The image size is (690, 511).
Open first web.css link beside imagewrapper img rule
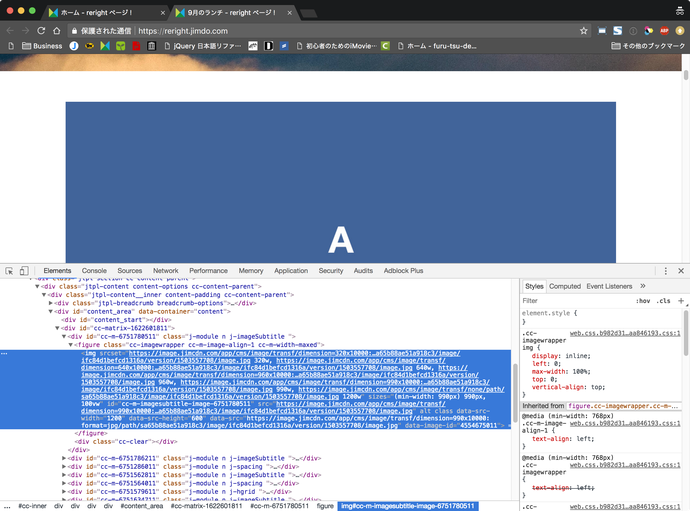[x=625, y=334]
